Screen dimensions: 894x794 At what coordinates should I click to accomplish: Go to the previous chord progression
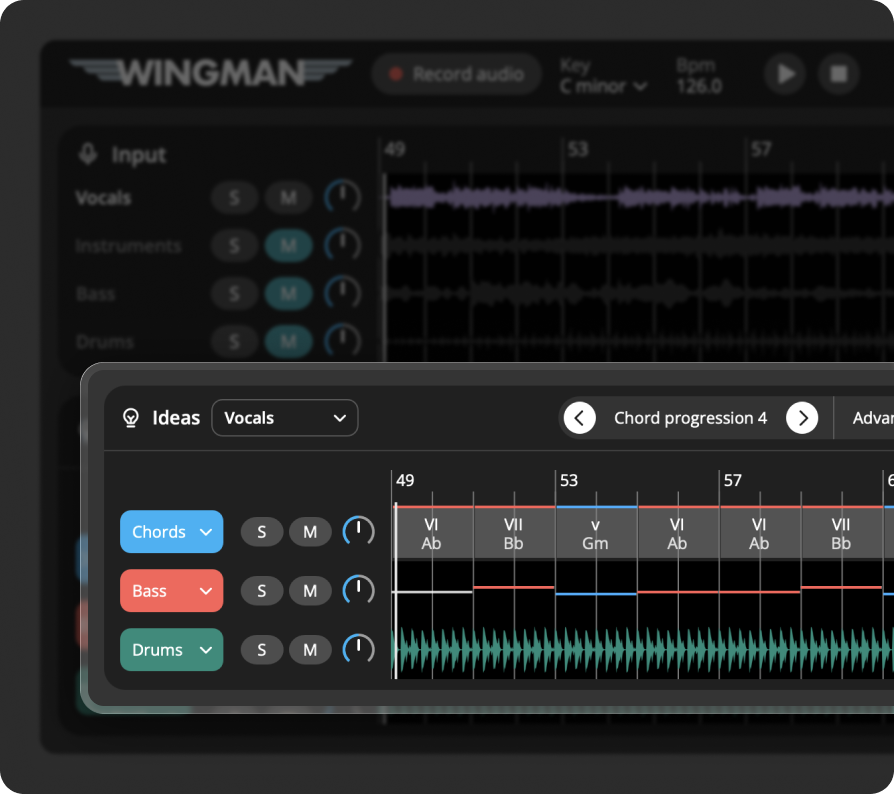click(x=580, y=418)
